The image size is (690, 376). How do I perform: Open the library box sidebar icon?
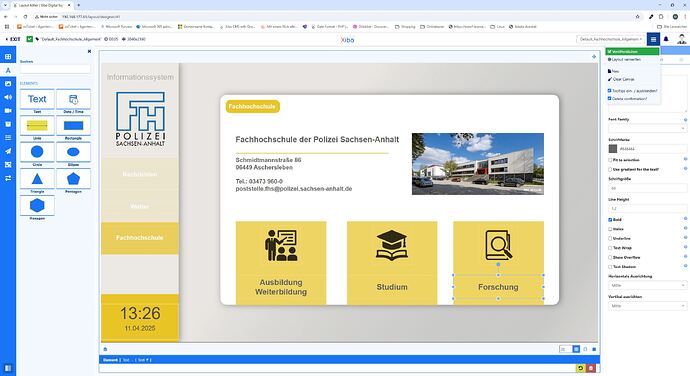click(x=8, y=124)
